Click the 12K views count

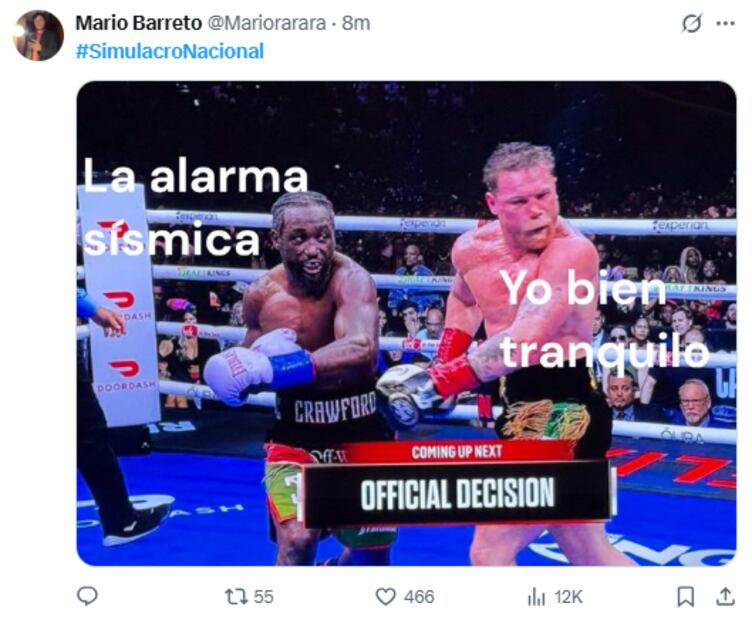click(568, 597)
